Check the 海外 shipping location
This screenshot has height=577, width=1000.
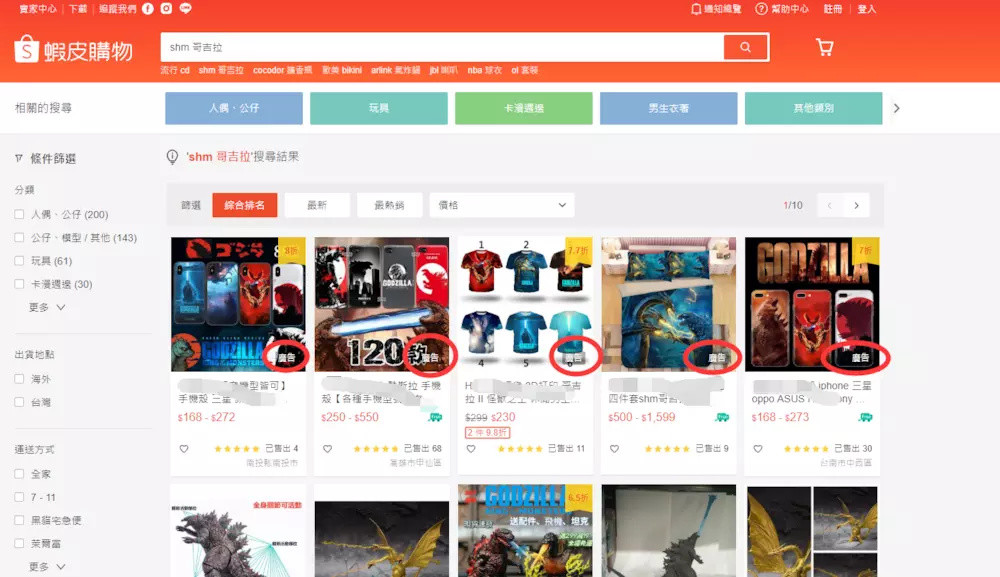(19, 379)
